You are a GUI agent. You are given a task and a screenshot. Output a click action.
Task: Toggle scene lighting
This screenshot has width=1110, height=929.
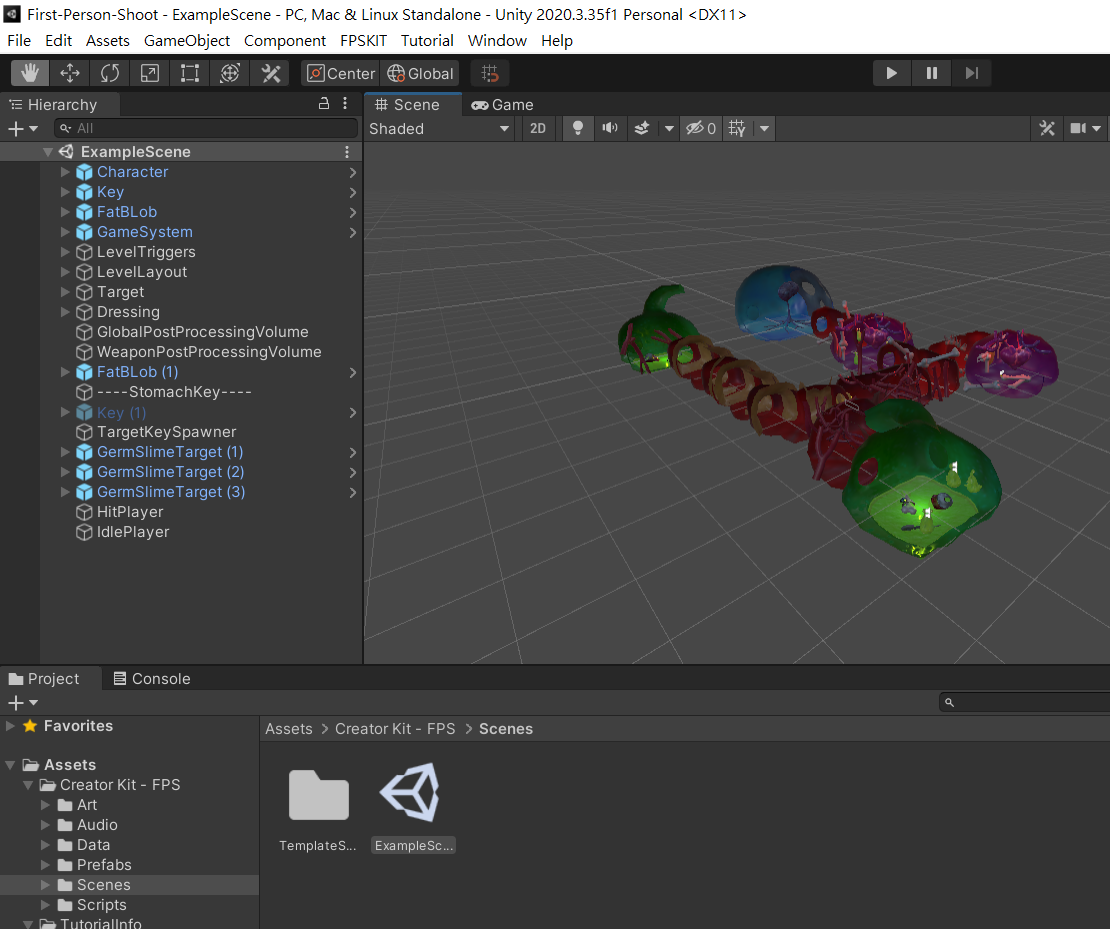point(578,128)
